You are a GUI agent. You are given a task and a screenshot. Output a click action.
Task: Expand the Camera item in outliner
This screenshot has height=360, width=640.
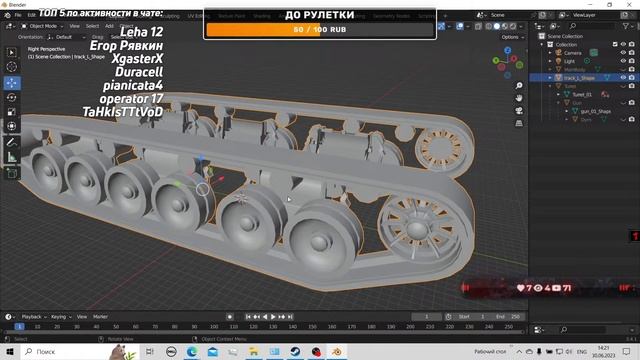coord(550,53)
